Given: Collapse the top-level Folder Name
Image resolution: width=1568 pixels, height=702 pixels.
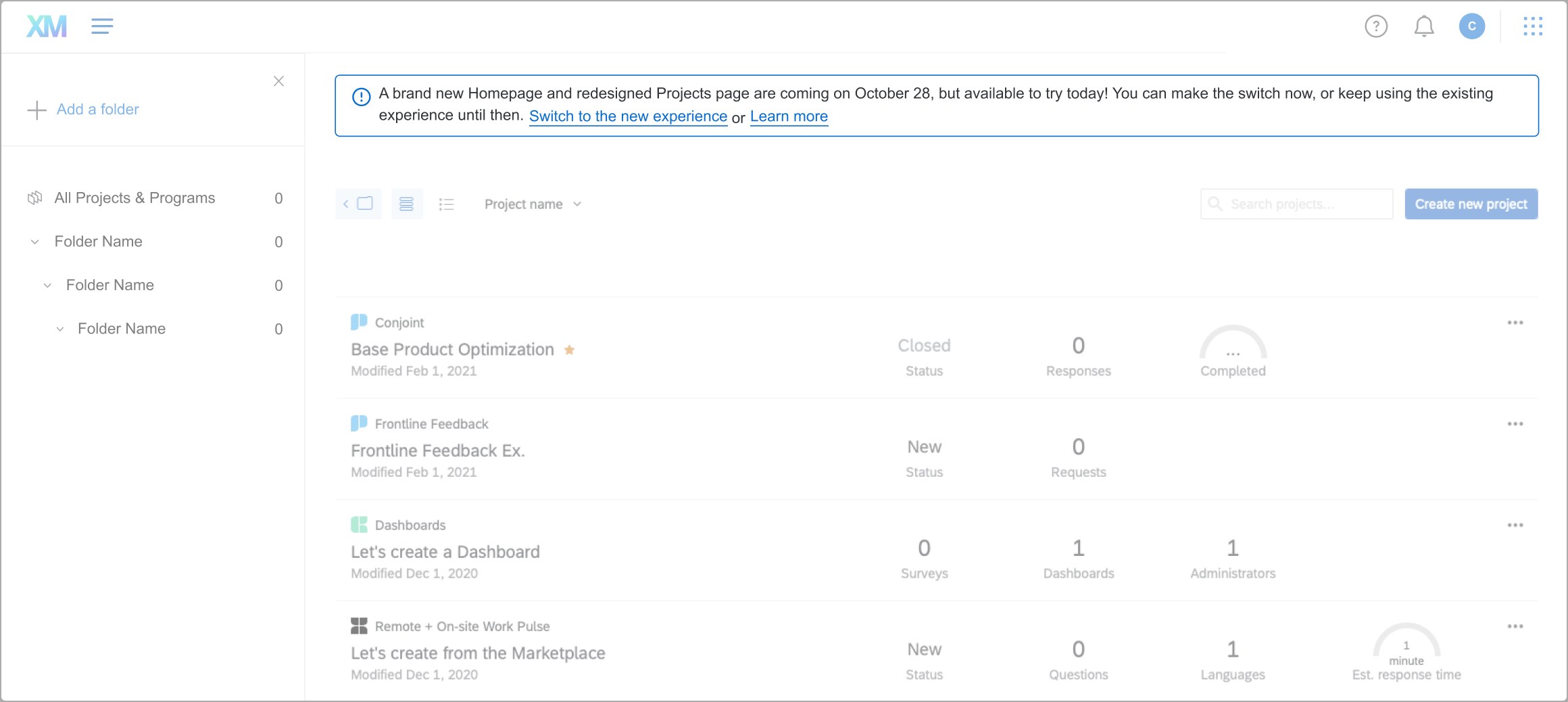Looking at the screenshot, I should tap(35, 242).
